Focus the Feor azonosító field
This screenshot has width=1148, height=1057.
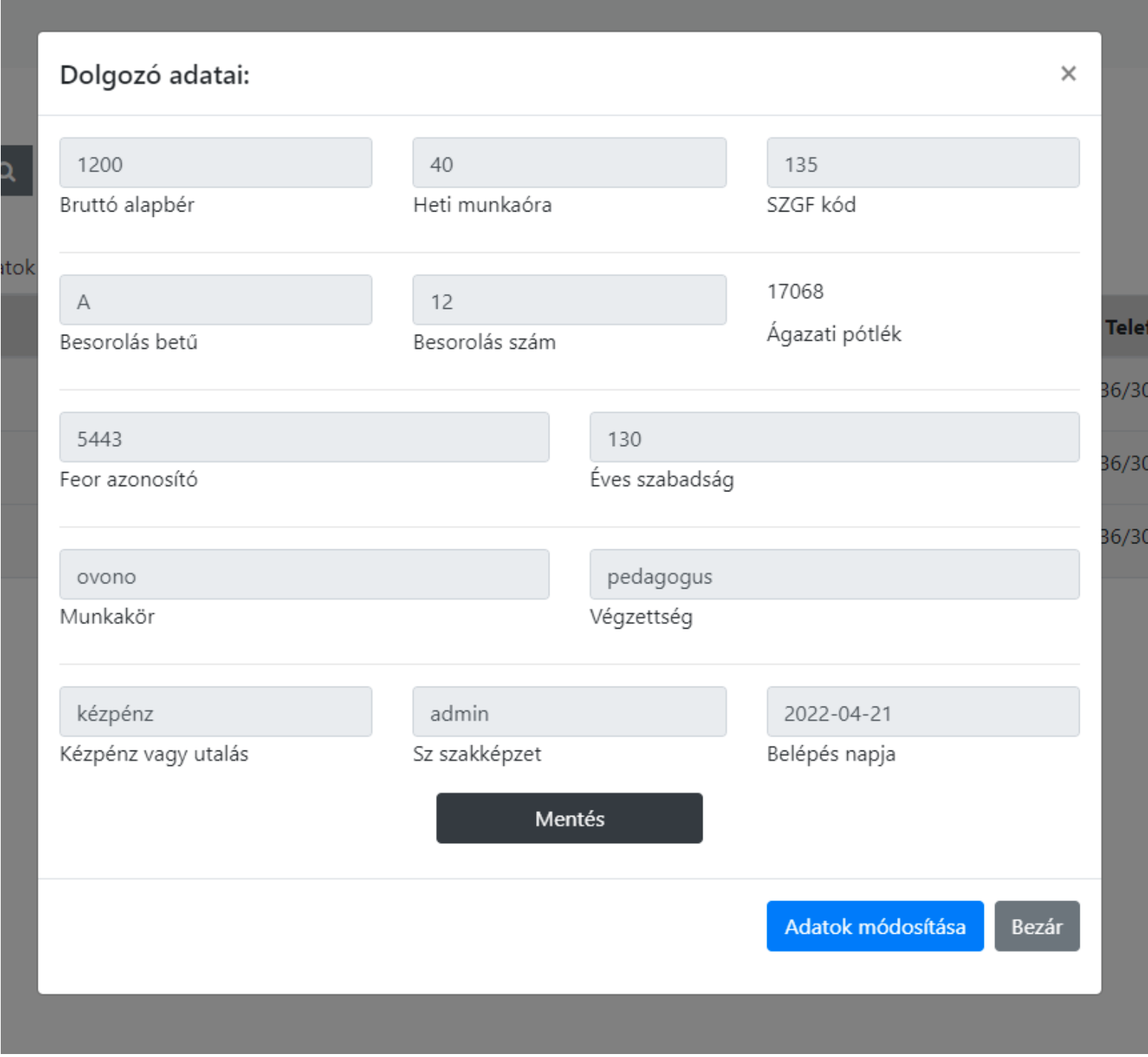[x=304, y=438]
